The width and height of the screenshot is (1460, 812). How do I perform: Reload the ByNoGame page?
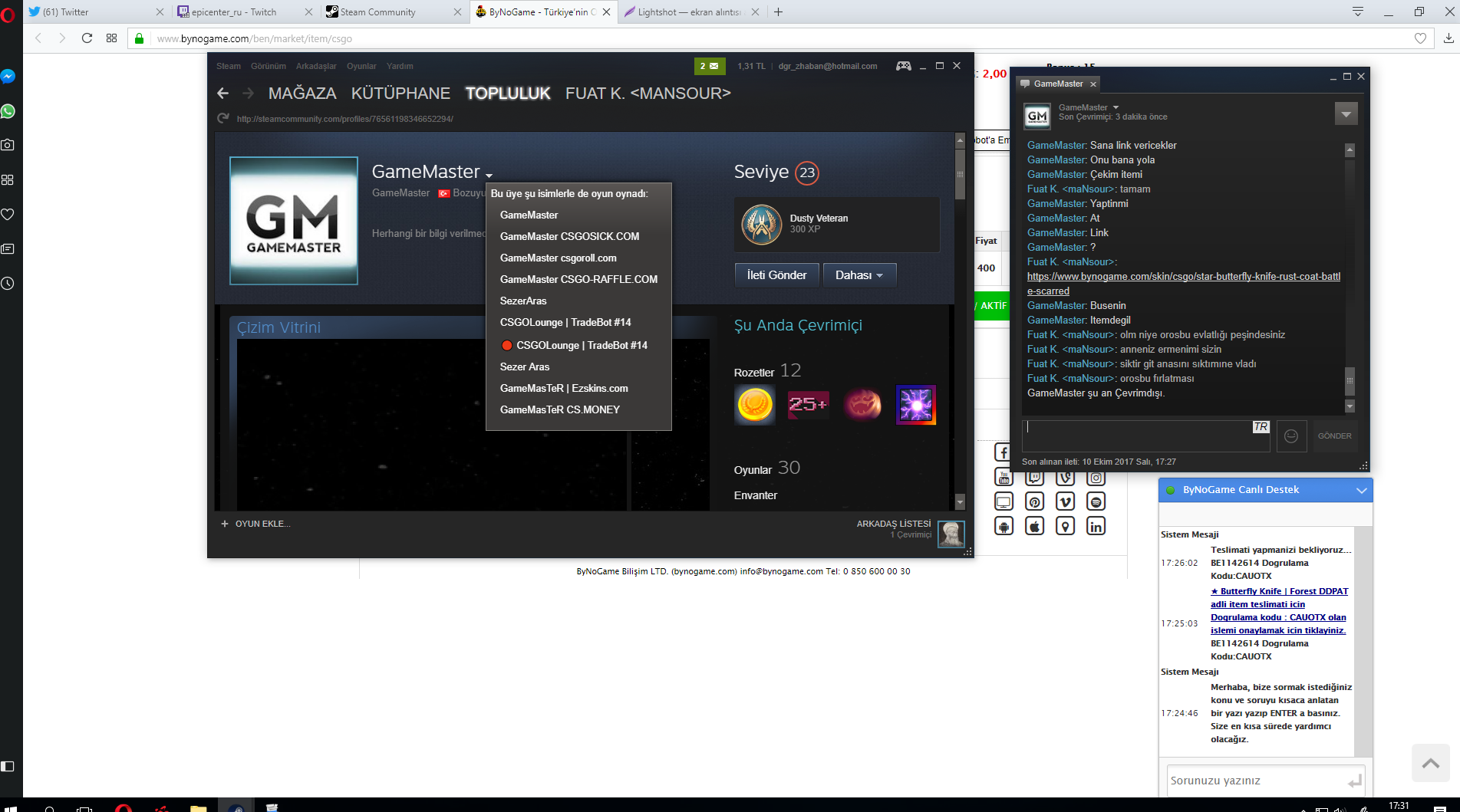tap(87, 38)
